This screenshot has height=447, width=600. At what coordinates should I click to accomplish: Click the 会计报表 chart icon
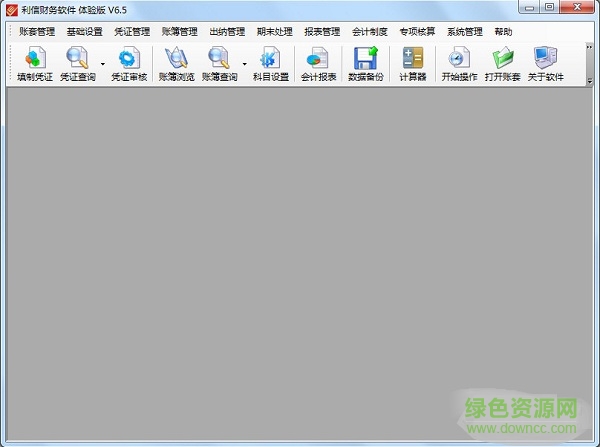[x=318, y=64]
